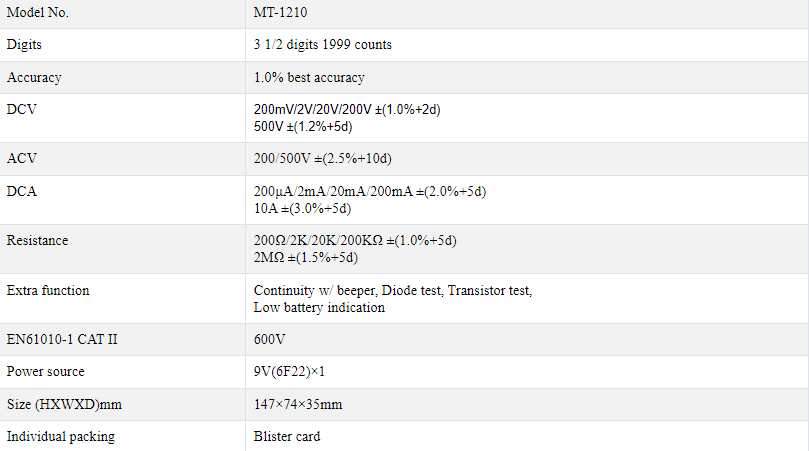This screenshot has height=451, width=809.
Task: Select the 200/500V ±(2.5%+10d) value
Action: pos(322,158)
